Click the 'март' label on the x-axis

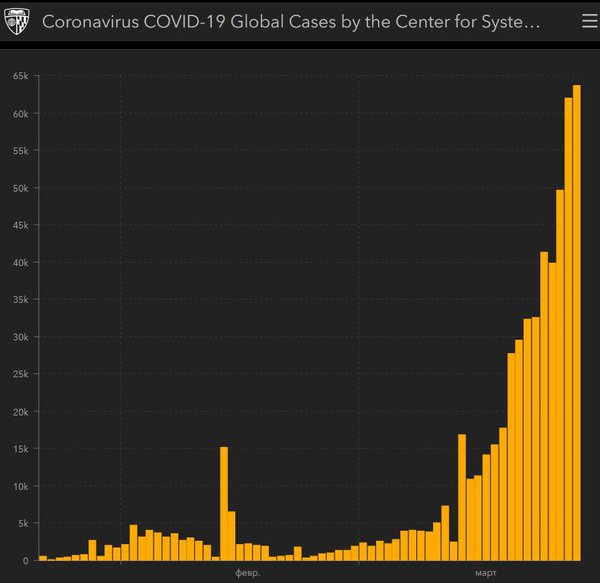click(486, 573)
